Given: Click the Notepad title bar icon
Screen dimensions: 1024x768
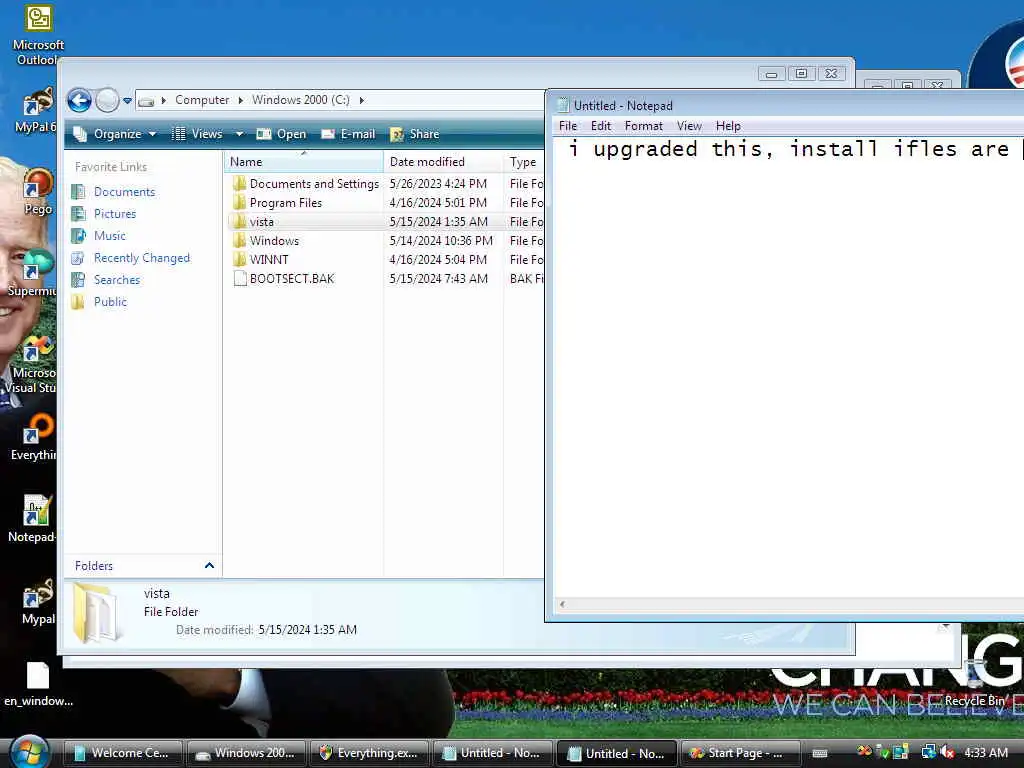Looking at the screenshot, I should click(563, 105).
